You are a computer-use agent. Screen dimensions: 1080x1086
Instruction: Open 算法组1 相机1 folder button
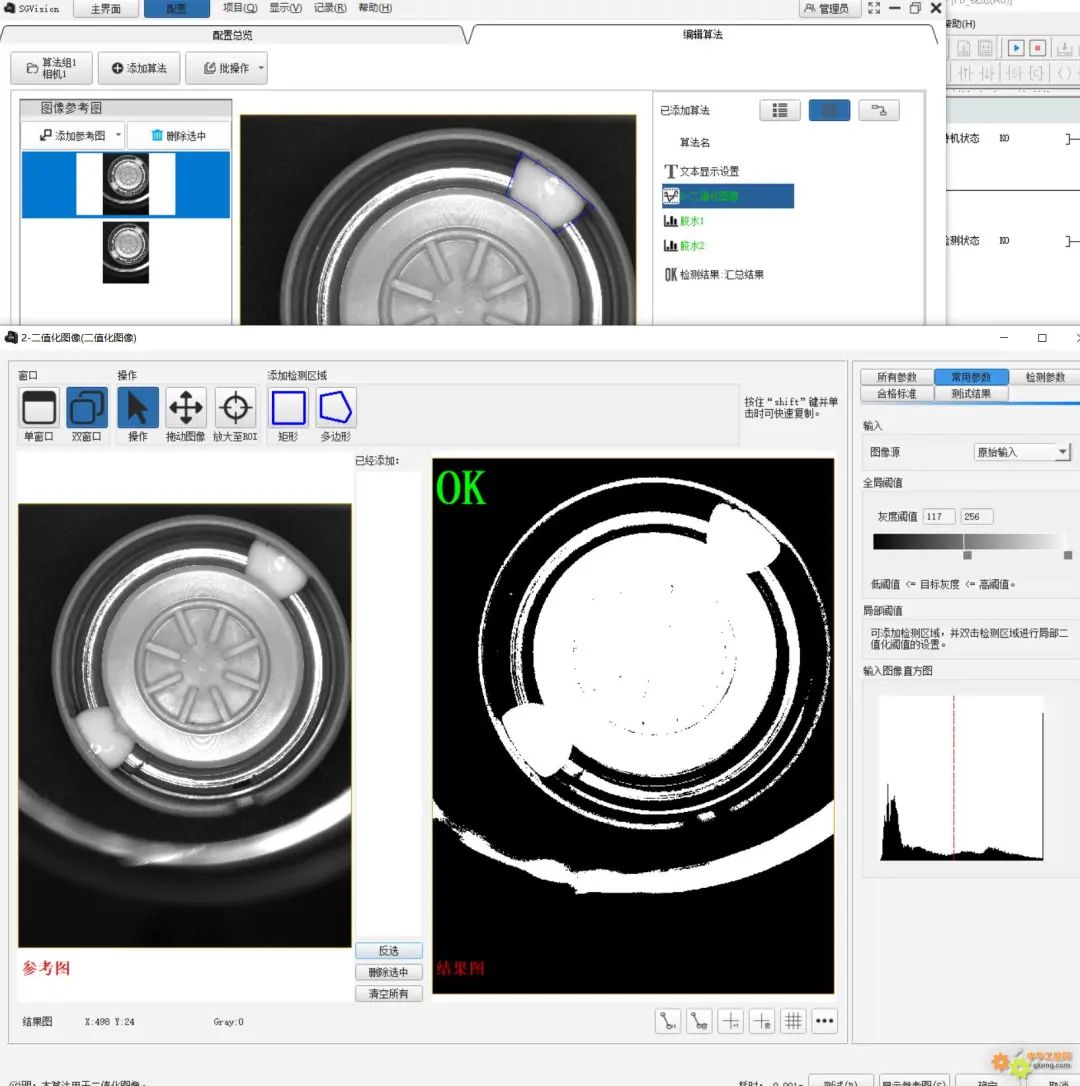pos(51,68)
